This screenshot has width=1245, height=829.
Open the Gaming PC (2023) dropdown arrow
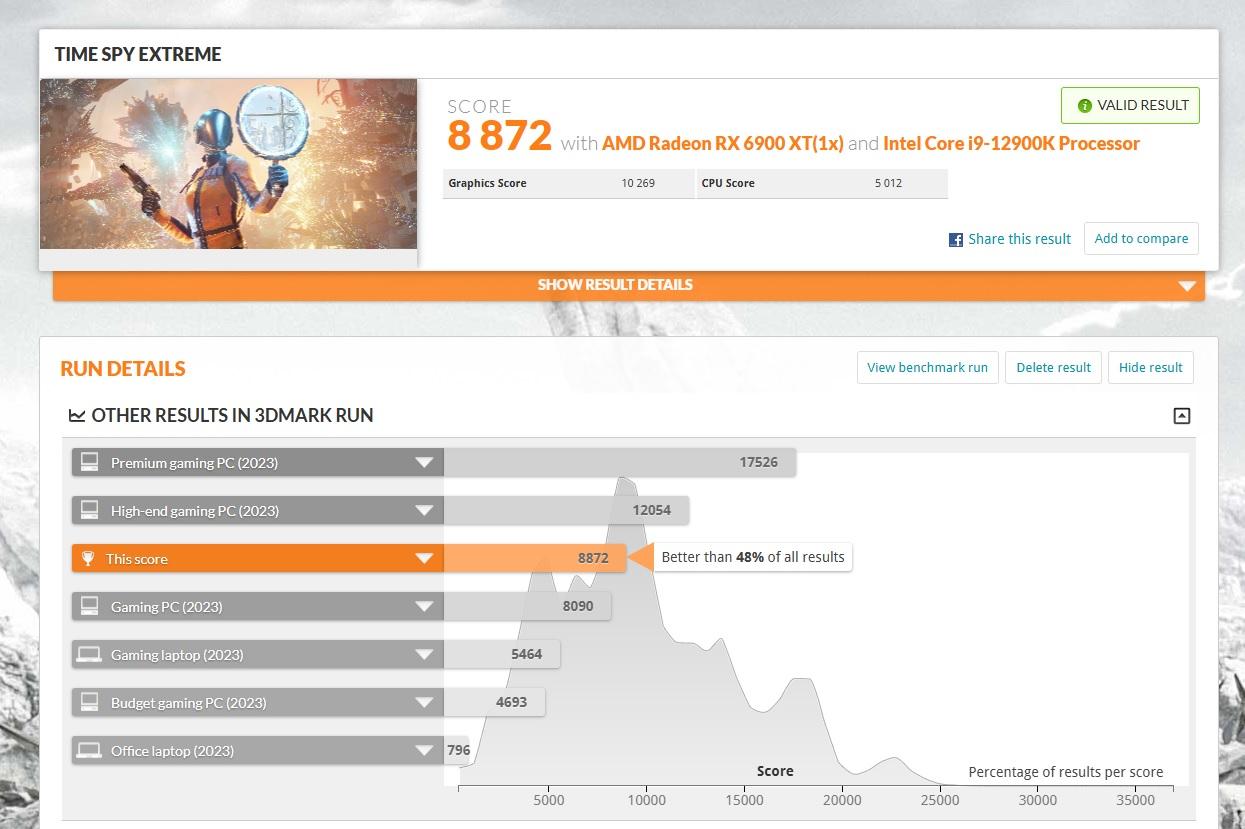(424, 607)
